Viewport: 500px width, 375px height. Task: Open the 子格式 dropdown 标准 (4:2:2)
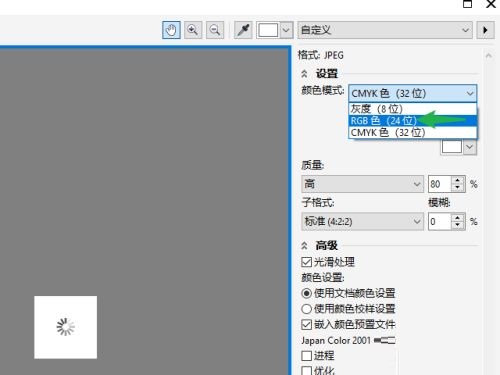coord(362,221)
